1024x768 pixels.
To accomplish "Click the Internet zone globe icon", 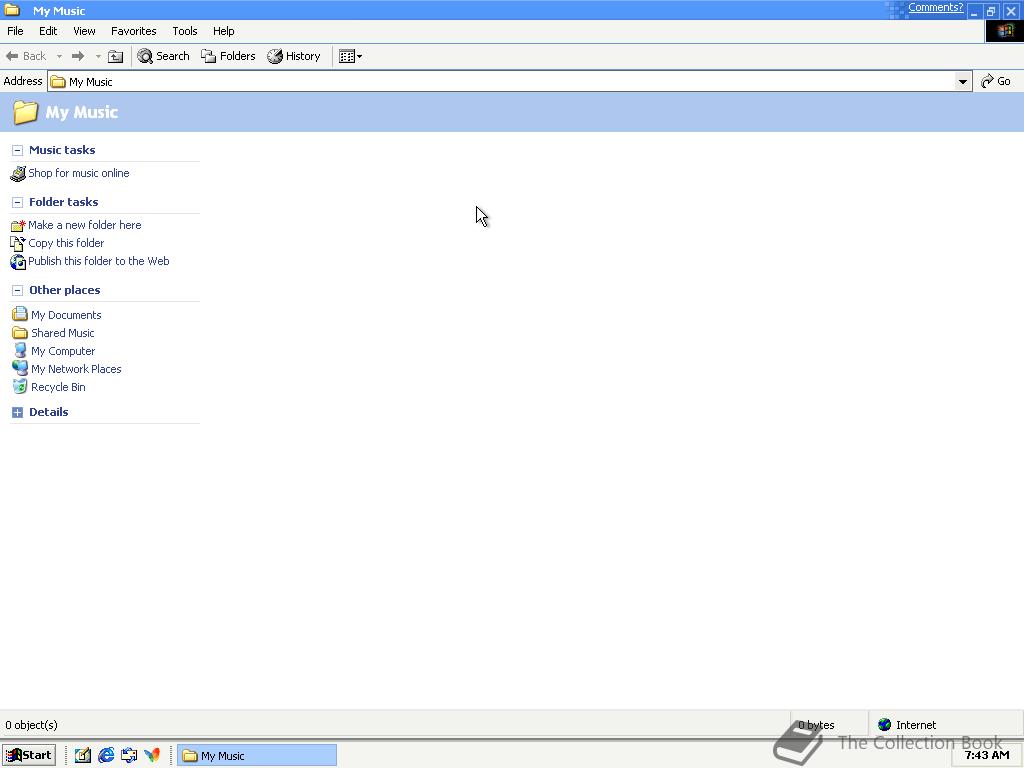I will 884,725.
